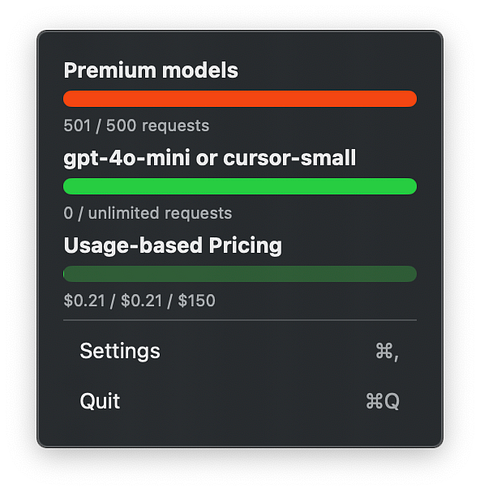Click the word cursor-small in the heading

tap(290, 158)
